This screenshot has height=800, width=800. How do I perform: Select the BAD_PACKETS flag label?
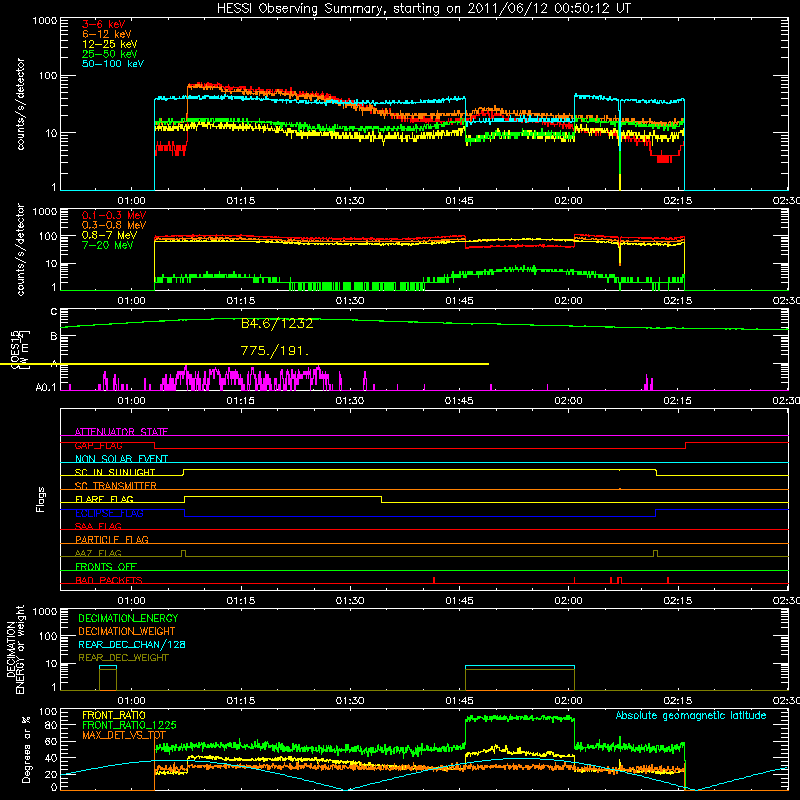109,580
